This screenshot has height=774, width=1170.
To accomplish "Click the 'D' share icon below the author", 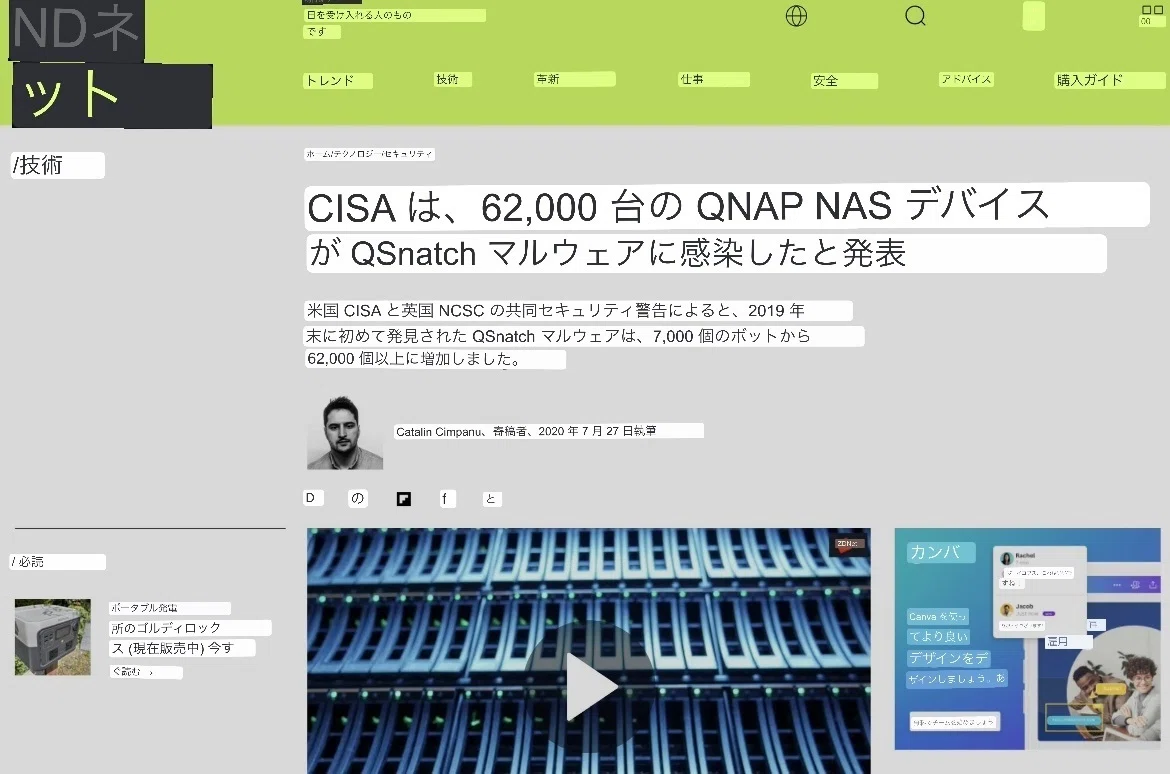I will (313, 498).
